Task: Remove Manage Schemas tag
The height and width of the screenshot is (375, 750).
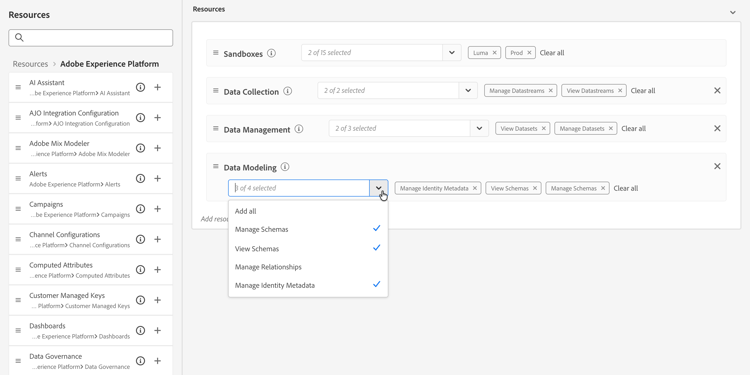Action: click(603, 188)
